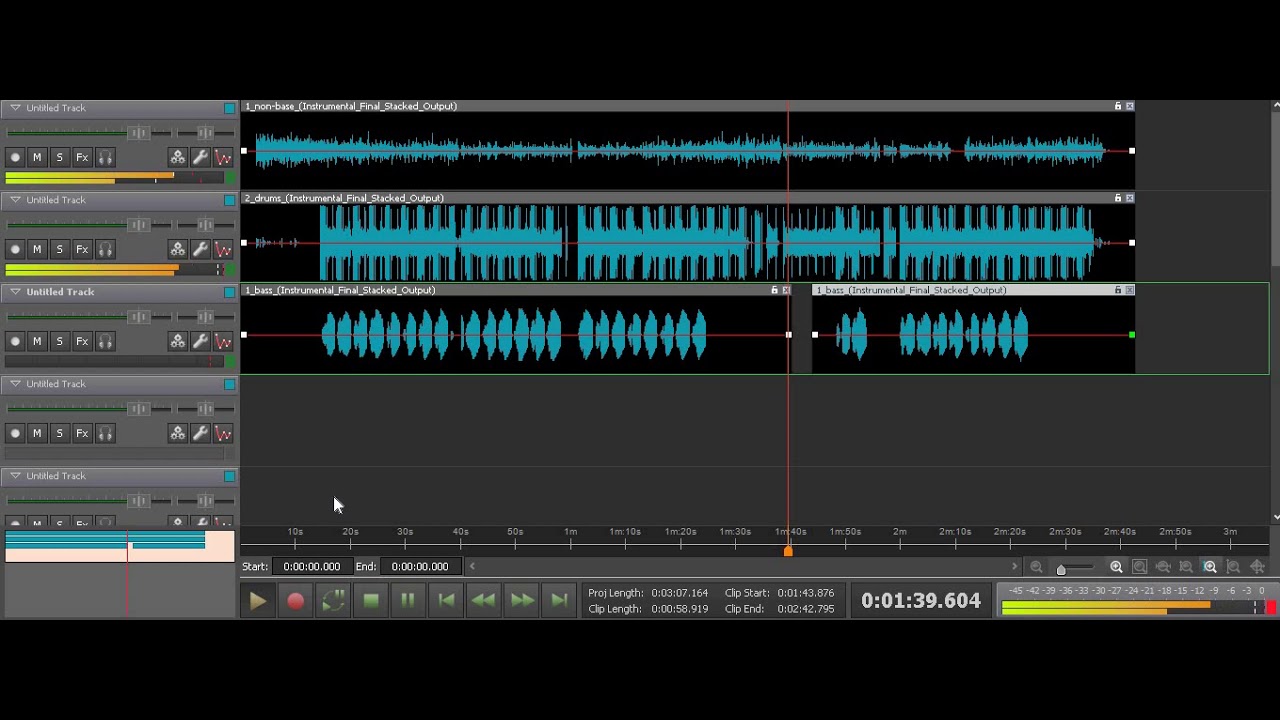The height and width of the screenshot is (720, 1280).
Task: Adjust the pan slider on the non-base track
Action: [x=204, y=133]
